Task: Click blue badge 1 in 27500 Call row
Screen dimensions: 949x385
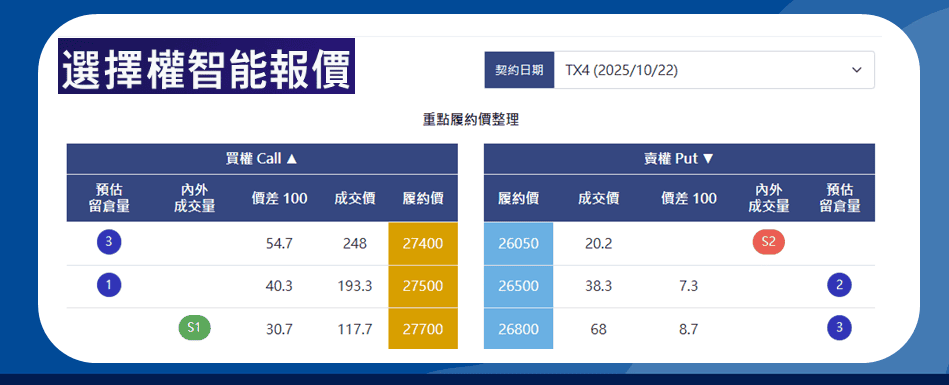Action: tap(109, 286)
